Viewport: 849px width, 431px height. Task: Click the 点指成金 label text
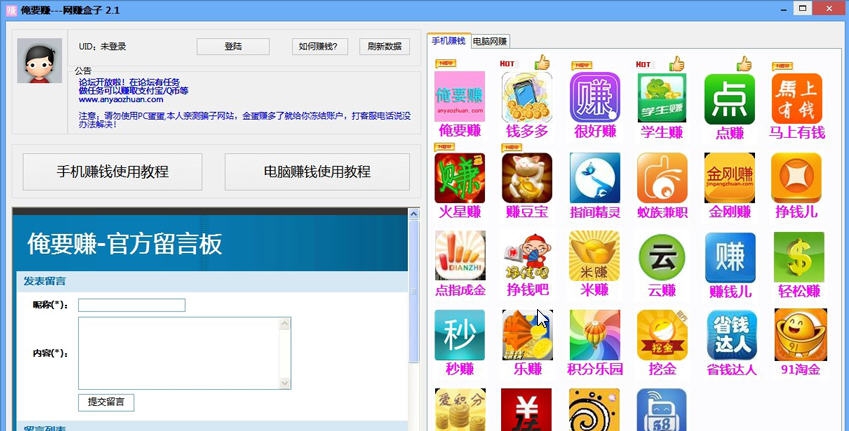pos(460,290)
